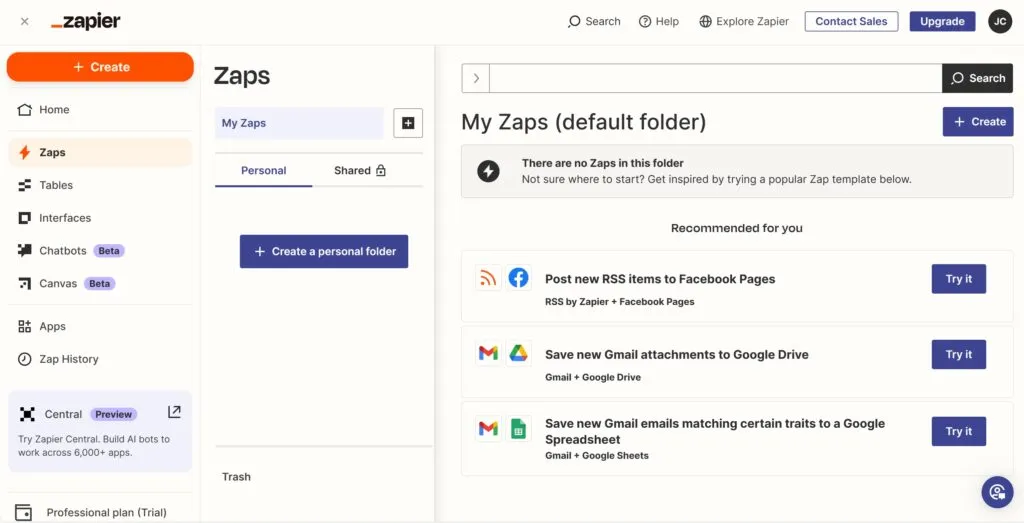Try the Gmail emails to Google Spreadsheet template

(x=959, y=431)
